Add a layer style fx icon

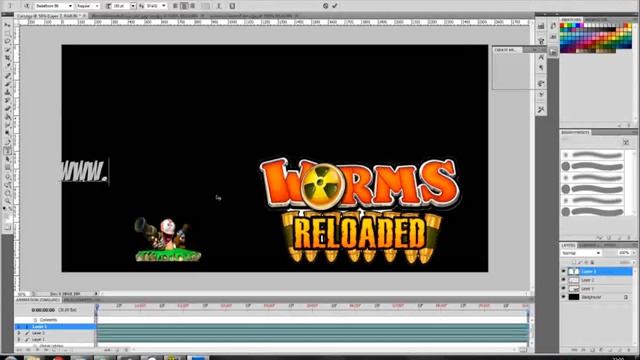pos(583,350)
